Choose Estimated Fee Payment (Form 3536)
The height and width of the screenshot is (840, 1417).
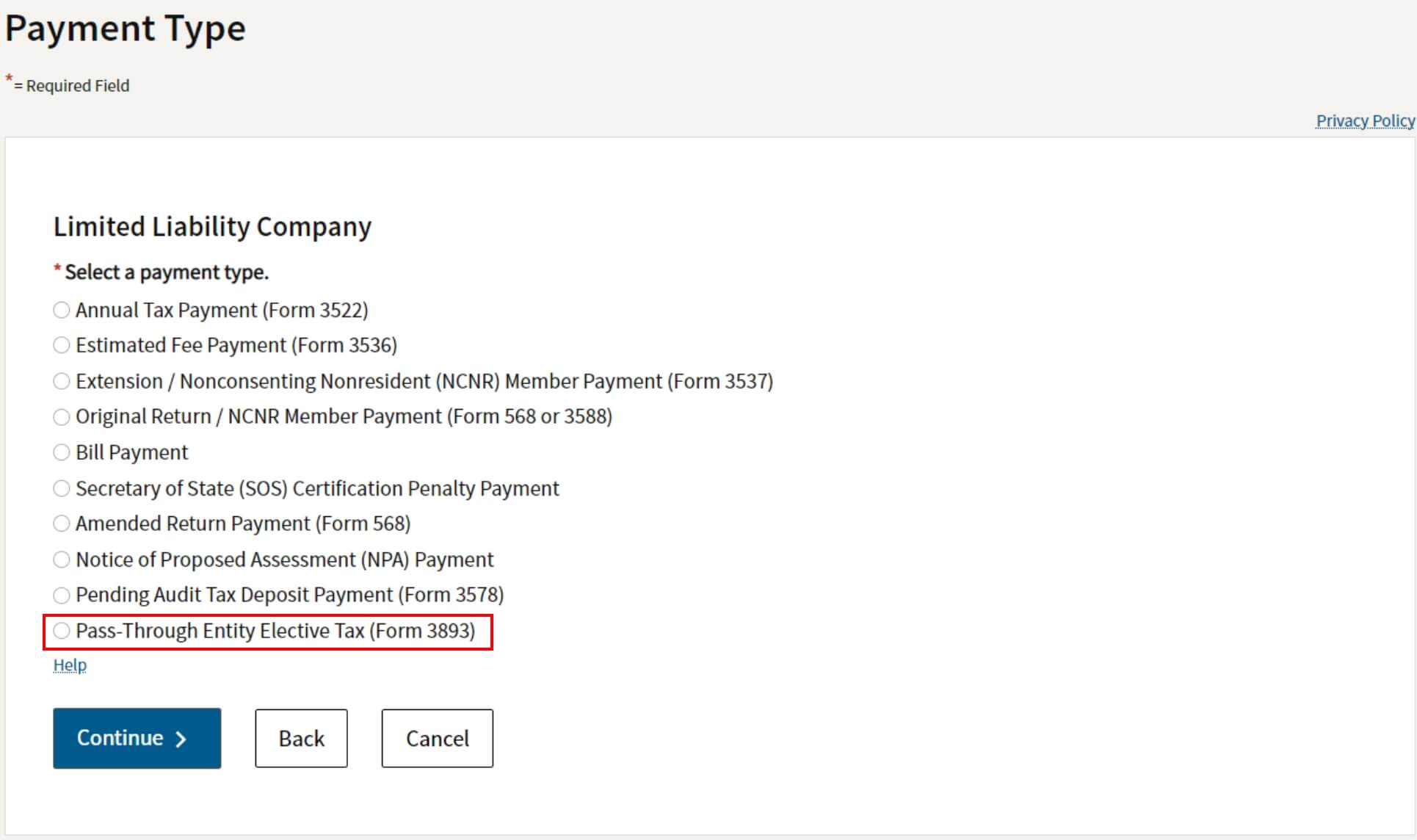62,345
